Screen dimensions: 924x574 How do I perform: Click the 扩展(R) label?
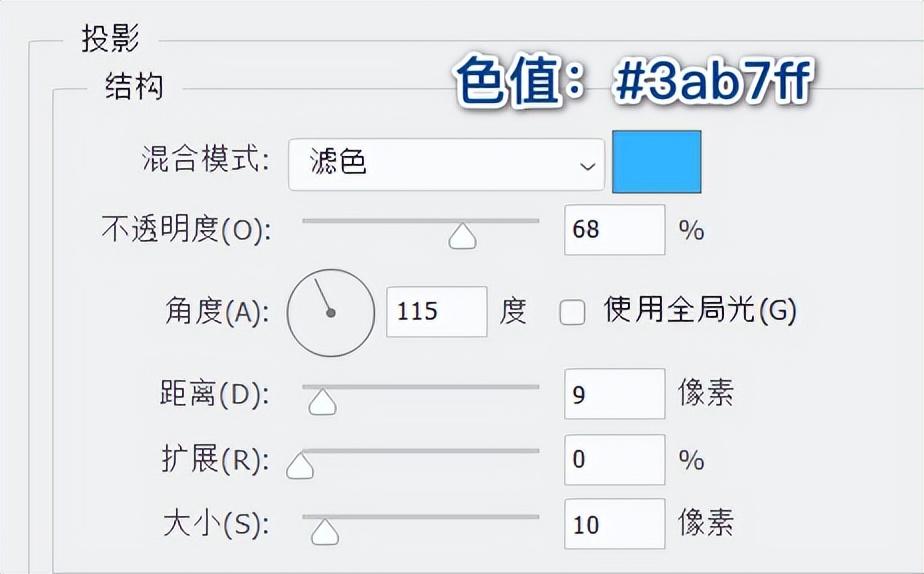pyautogui.click(x=215, y=460)
